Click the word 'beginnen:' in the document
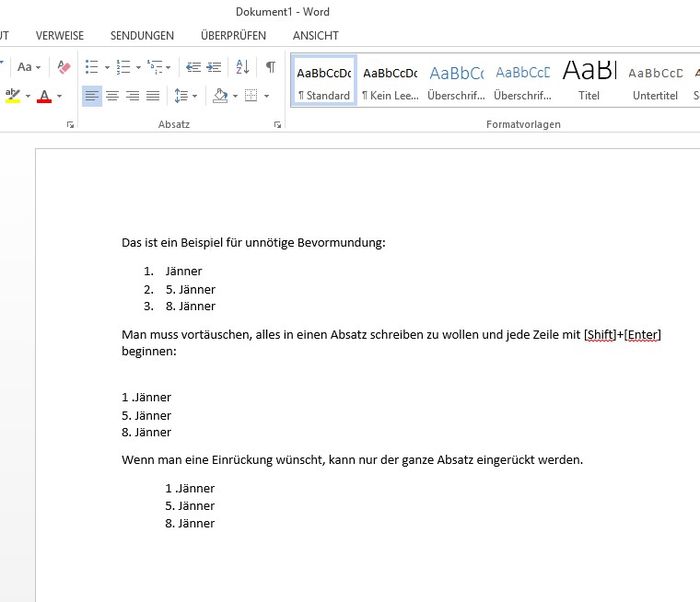This screenshot has height=602, width=700. pos(149,351)
